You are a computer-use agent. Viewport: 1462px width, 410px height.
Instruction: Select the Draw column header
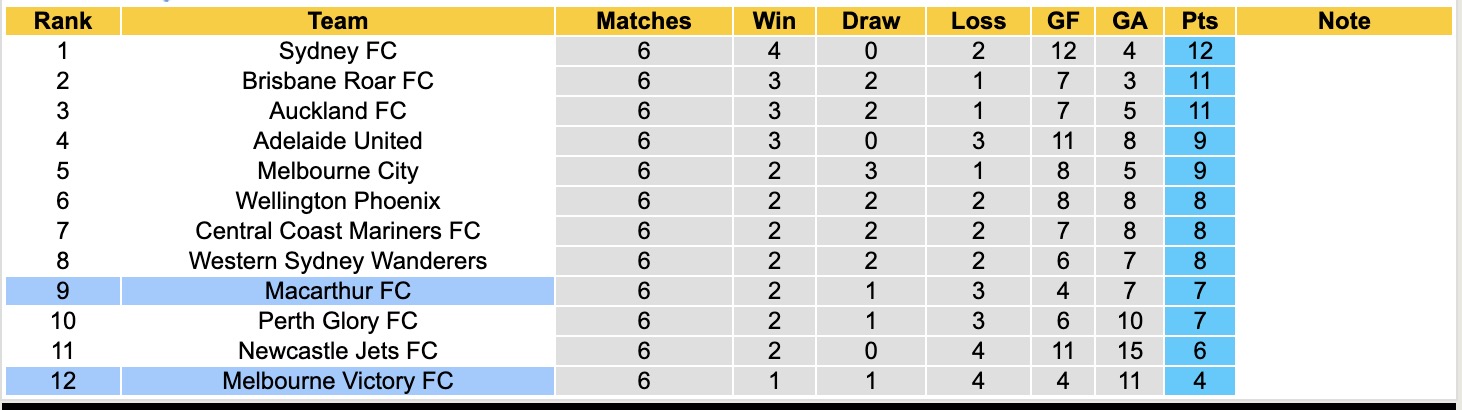pos(870,21)
